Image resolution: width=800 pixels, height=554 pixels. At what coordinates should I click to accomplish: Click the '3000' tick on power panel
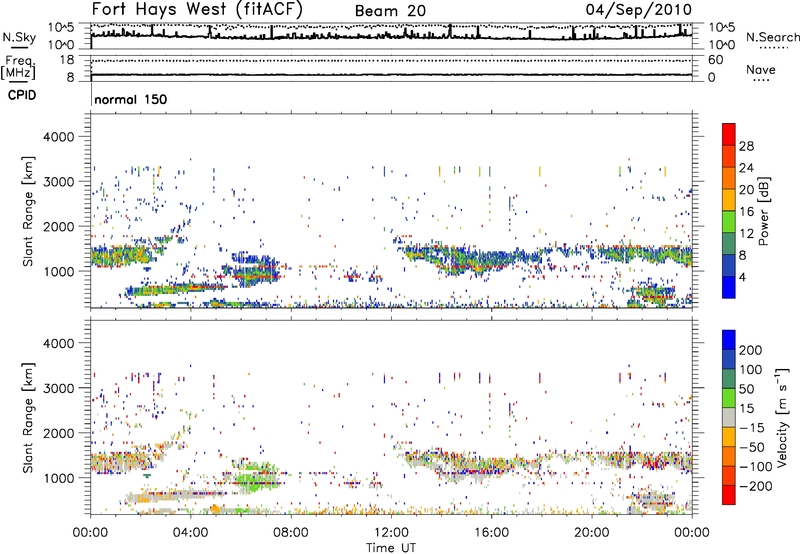(x=59, y=182)
